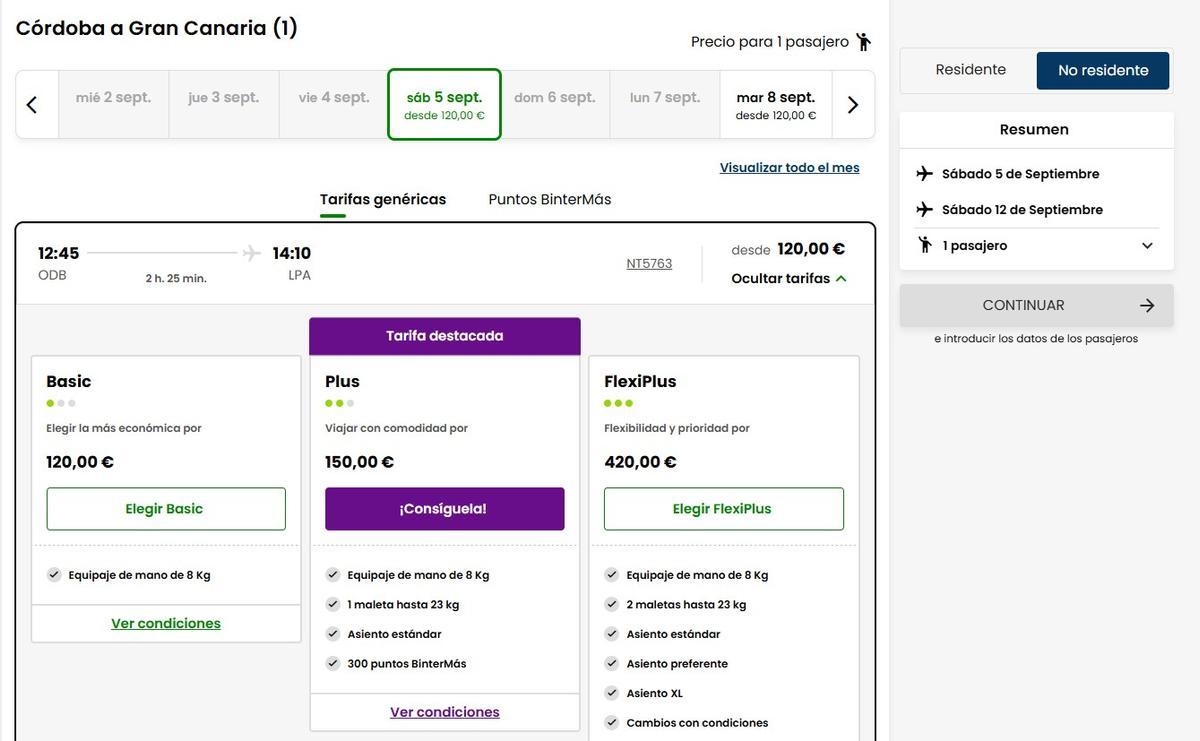This screenshot has height=741, width=1200.
Task: Select the No residente option
Action: tap(1103, 70)
